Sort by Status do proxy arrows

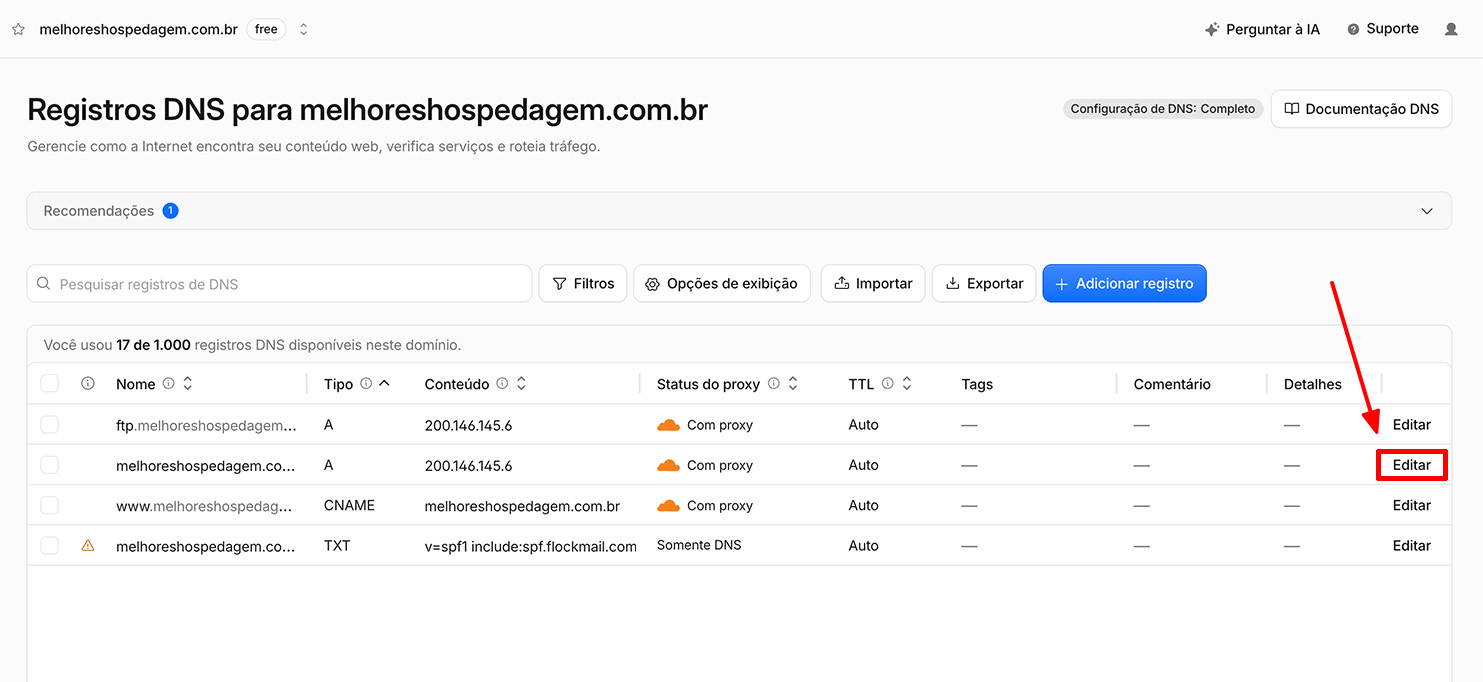[793, 383]
